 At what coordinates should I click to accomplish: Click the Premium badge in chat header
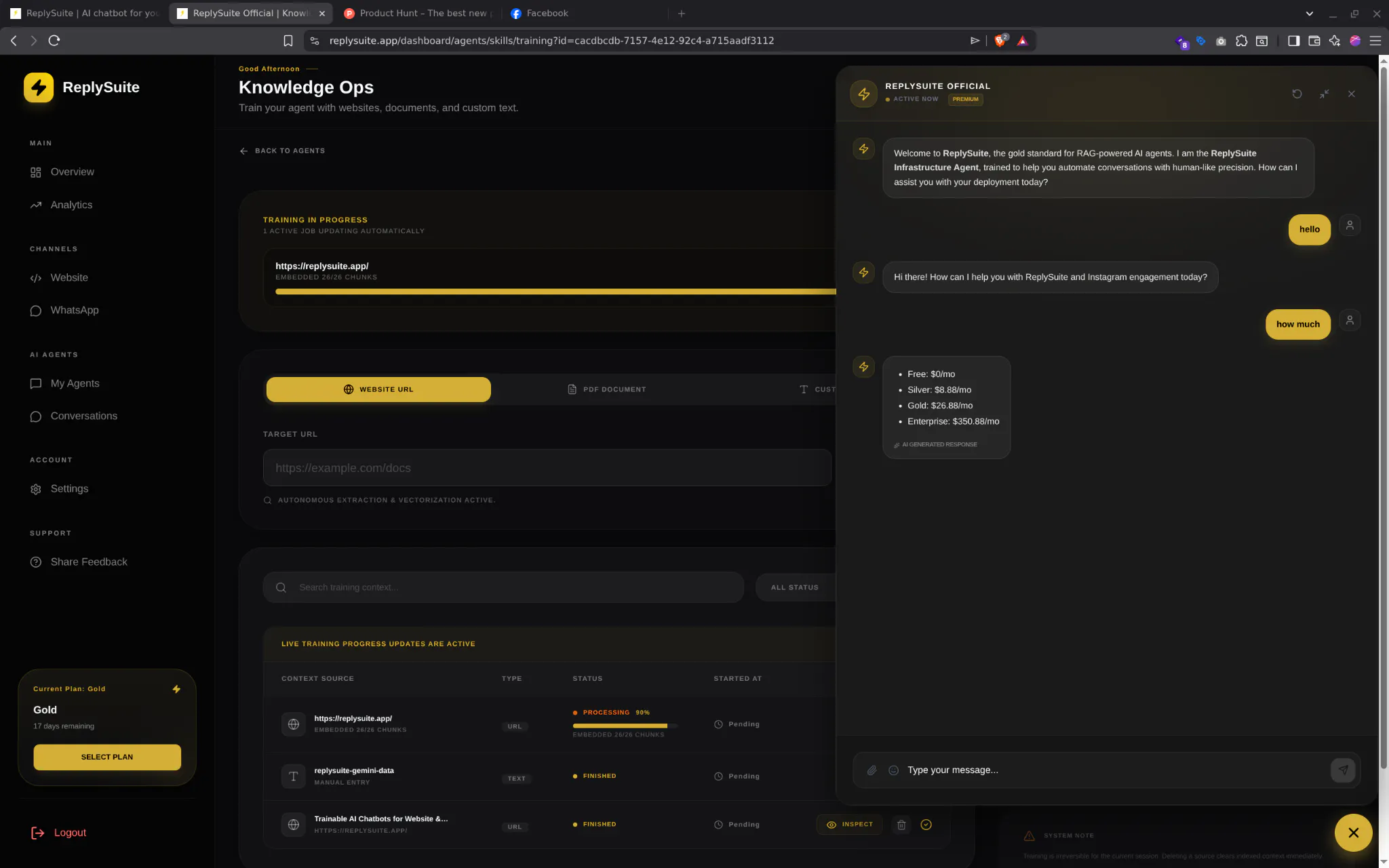click(x=965, y=100)
